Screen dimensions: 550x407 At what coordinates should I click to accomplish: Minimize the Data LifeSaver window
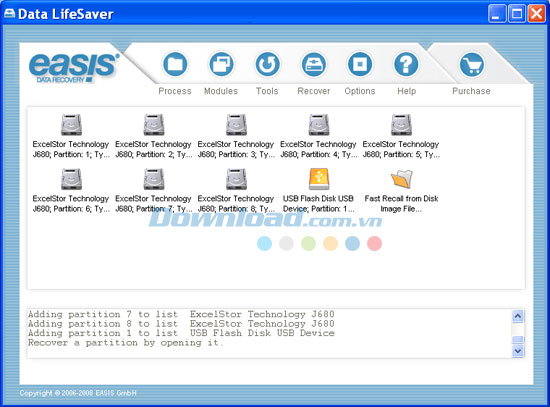[x=497, y=14]
